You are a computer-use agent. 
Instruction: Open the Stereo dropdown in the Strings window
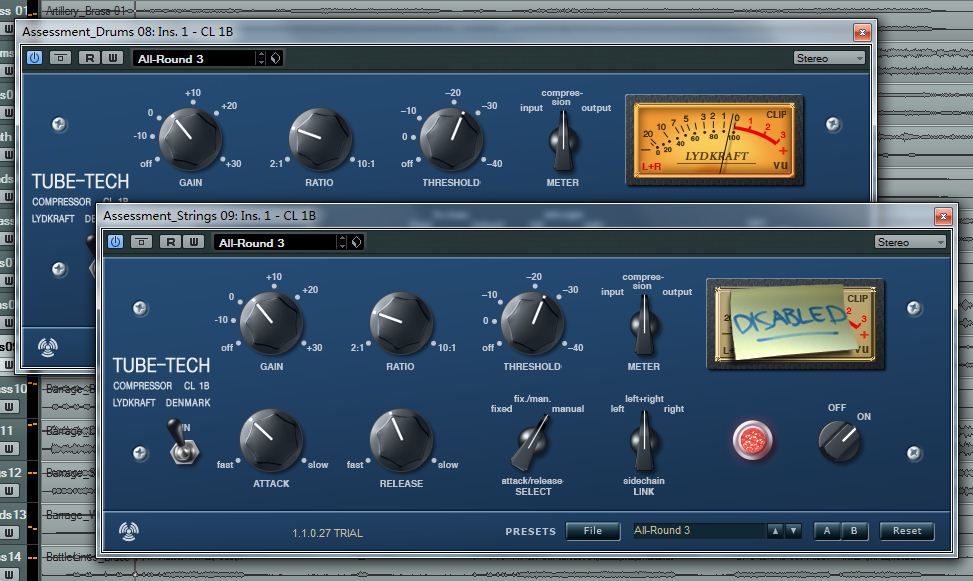910,242
